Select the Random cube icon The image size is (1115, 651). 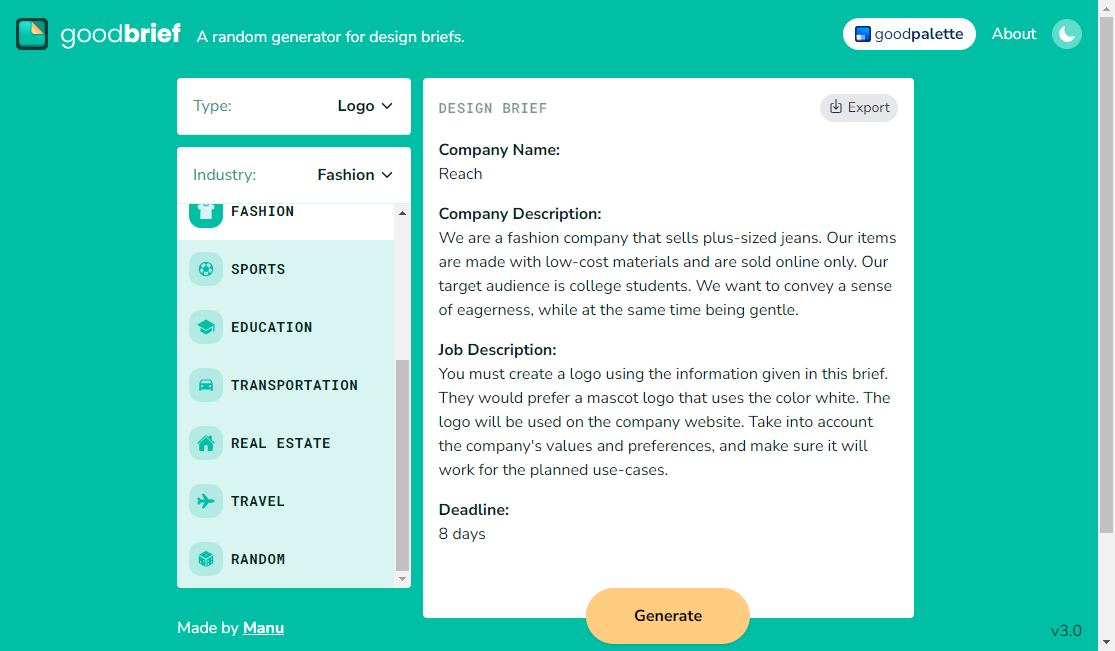coord(205,559)
